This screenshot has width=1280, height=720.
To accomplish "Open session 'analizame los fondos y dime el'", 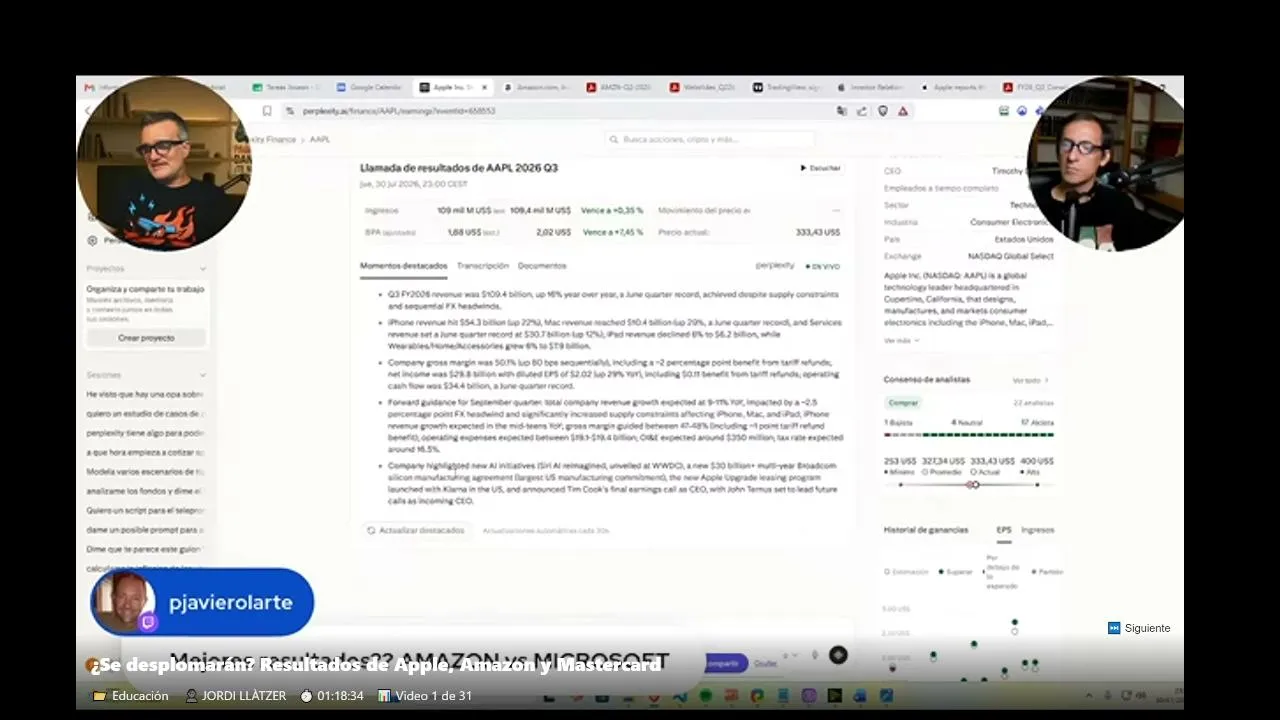I will pyautogui.click(x=145, y=491).
